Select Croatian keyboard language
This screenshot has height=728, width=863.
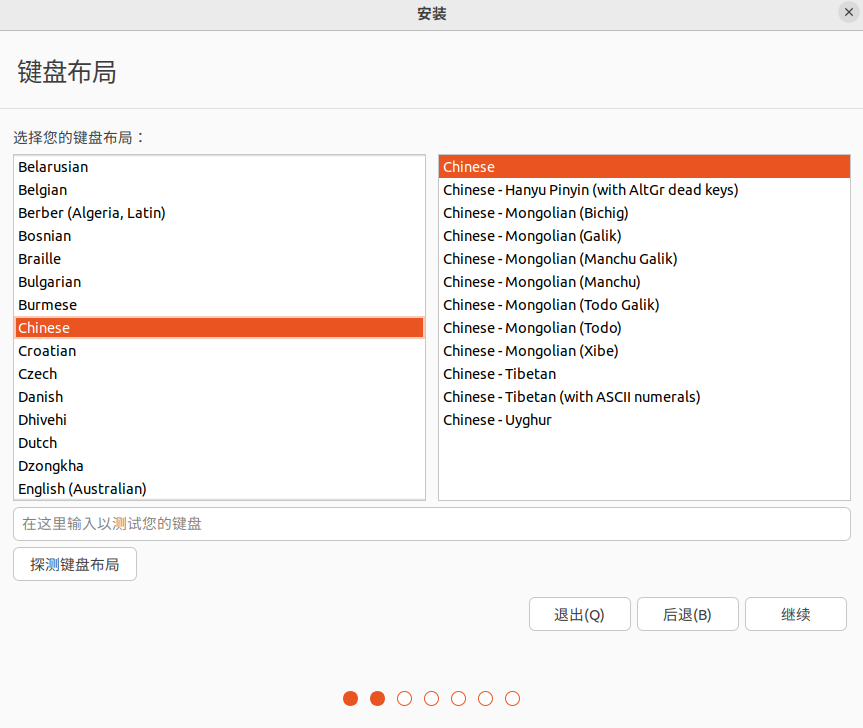[219, 351]
